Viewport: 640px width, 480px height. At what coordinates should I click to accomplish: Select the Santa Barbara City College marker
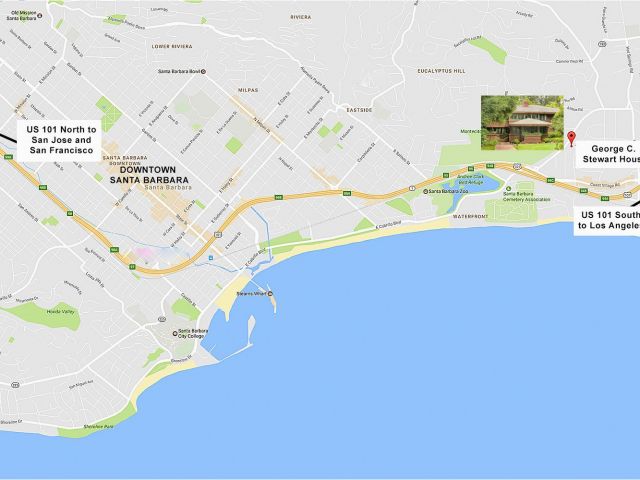(x=175, y=333)
